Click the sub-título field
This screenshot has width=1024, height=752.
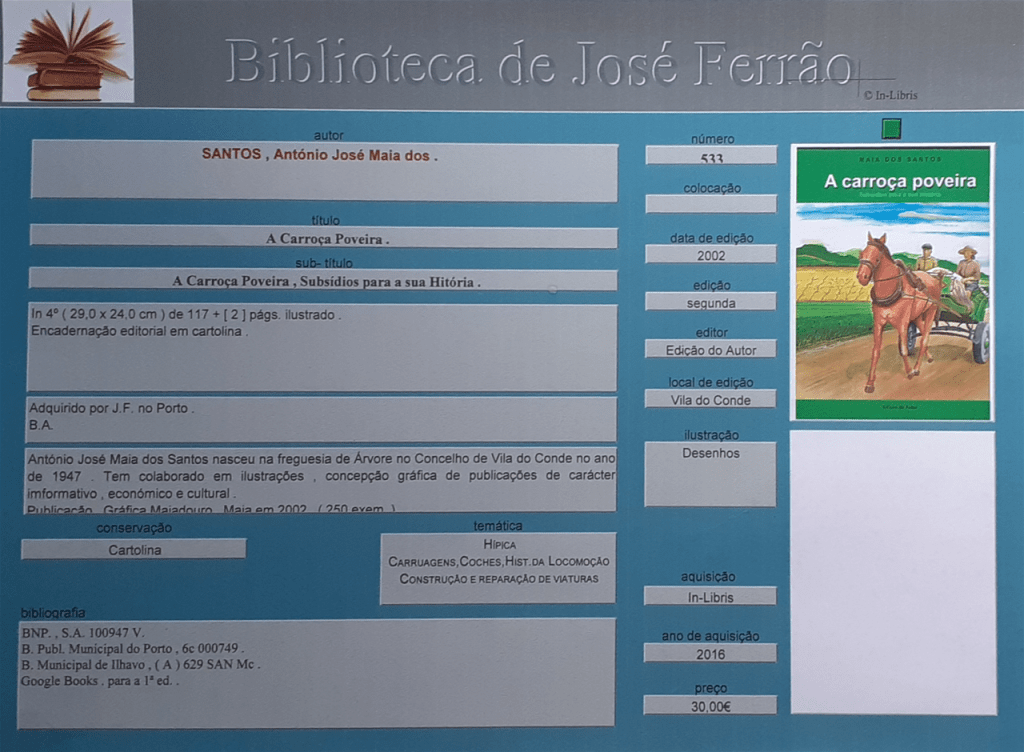click(324, 280)
